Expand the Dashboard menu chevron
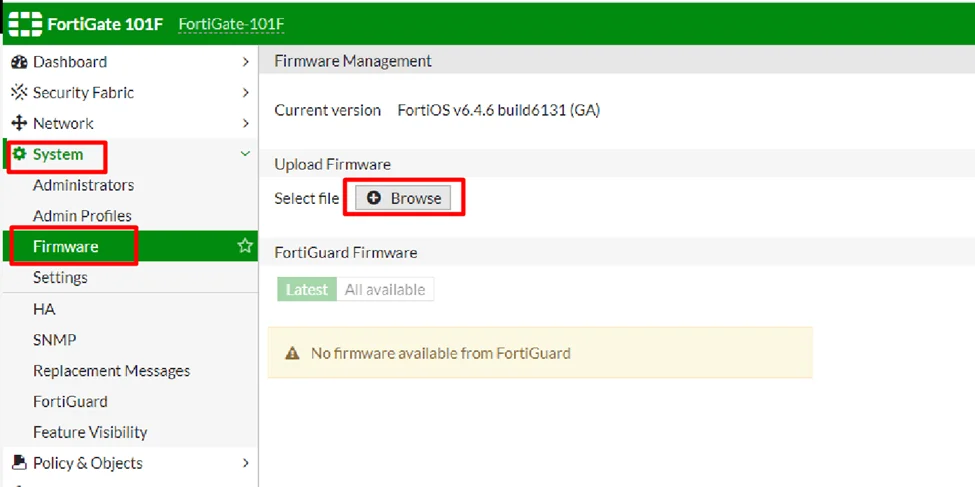Screen dimensions: 975x487 click(x=246, y=62)
